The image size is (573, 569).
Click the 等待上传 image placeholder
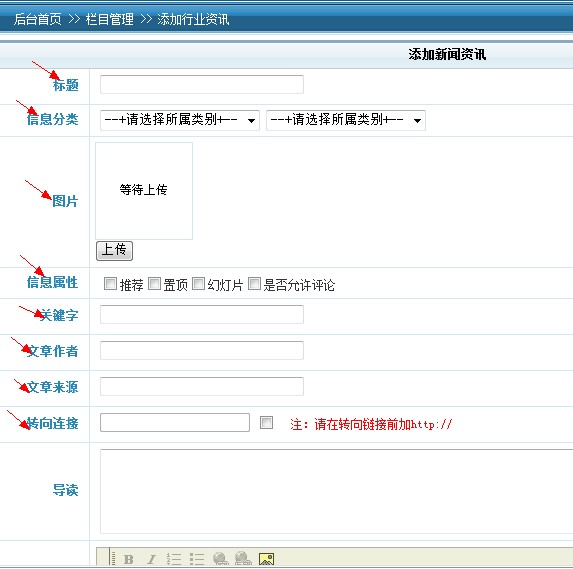tap(144, 191)
